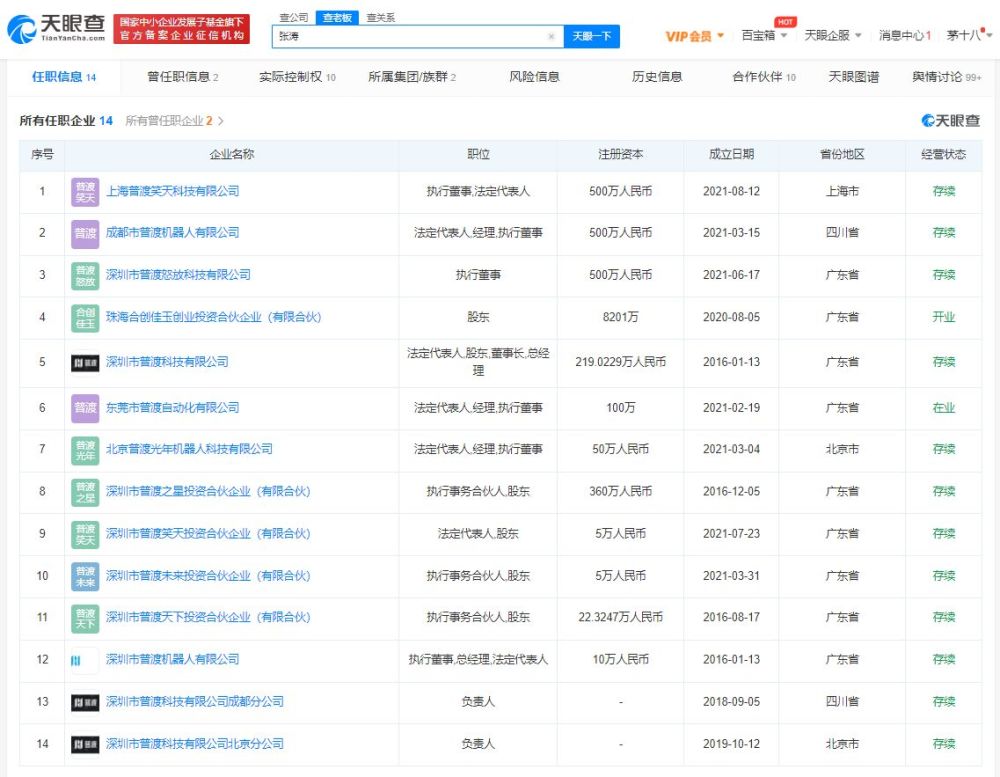Open the 成都市普渡机器人 company logo

tap(85, 233)
